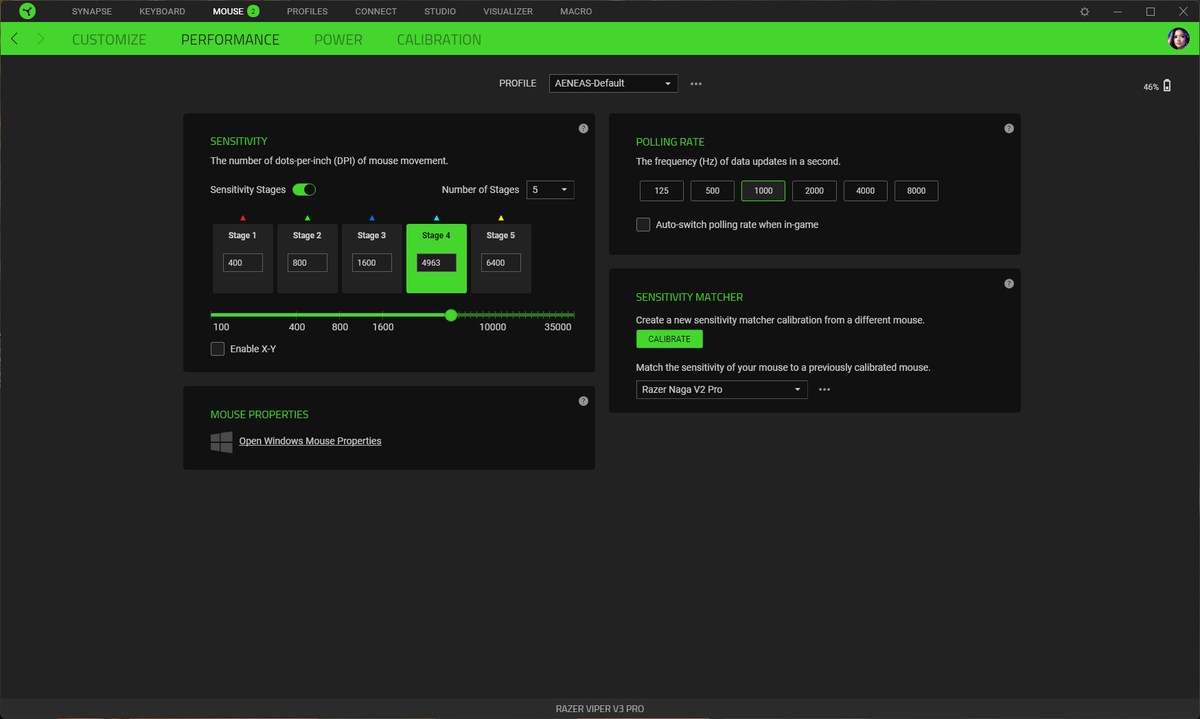Click Stage 3 blue indicator triangle
The width and height of the screenshot is (1200, 719).
[371, 217]
